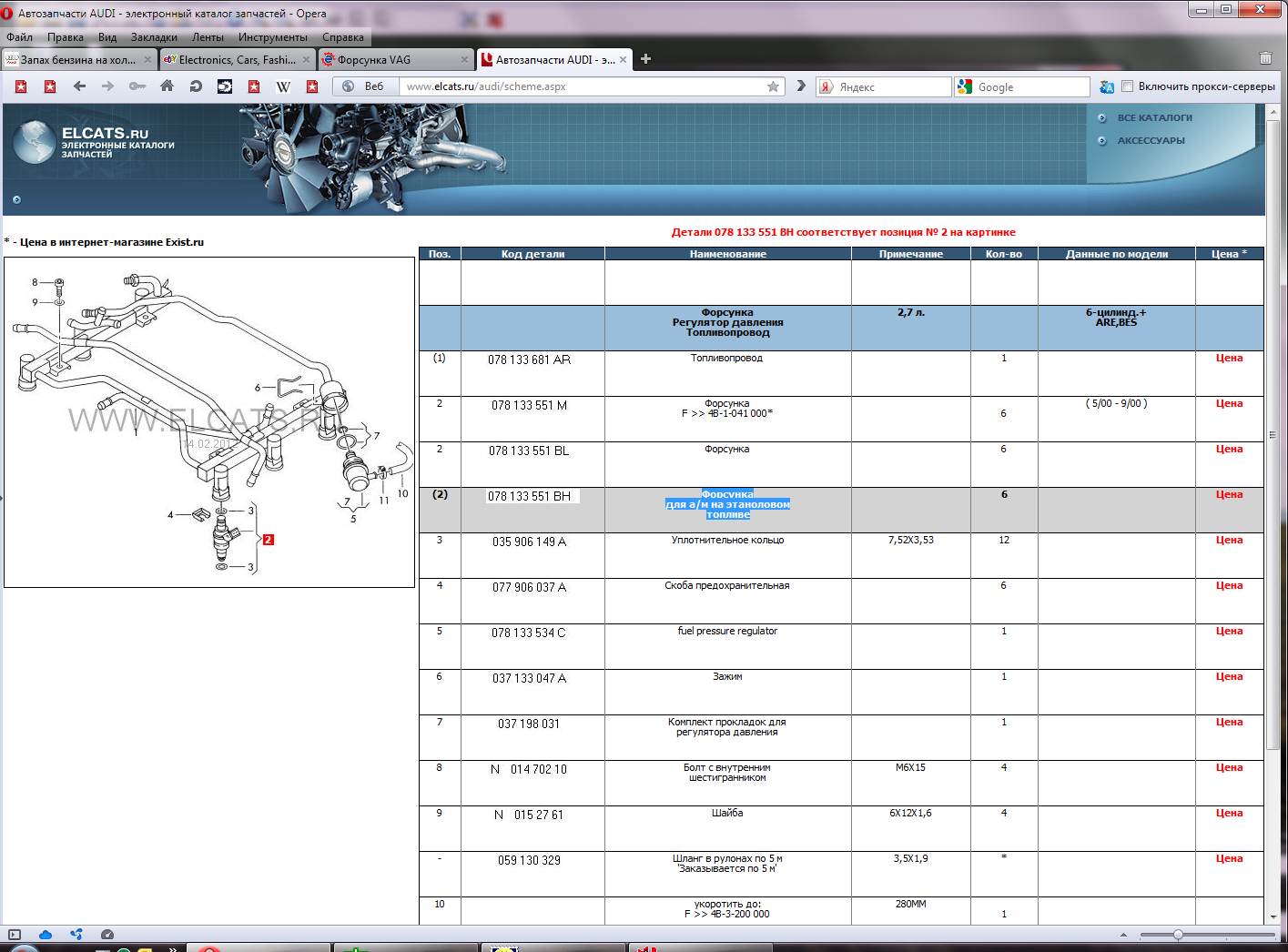Open the closed tabs trash icon
The image size is (1288, 952).
click(x=1265, y=58)
